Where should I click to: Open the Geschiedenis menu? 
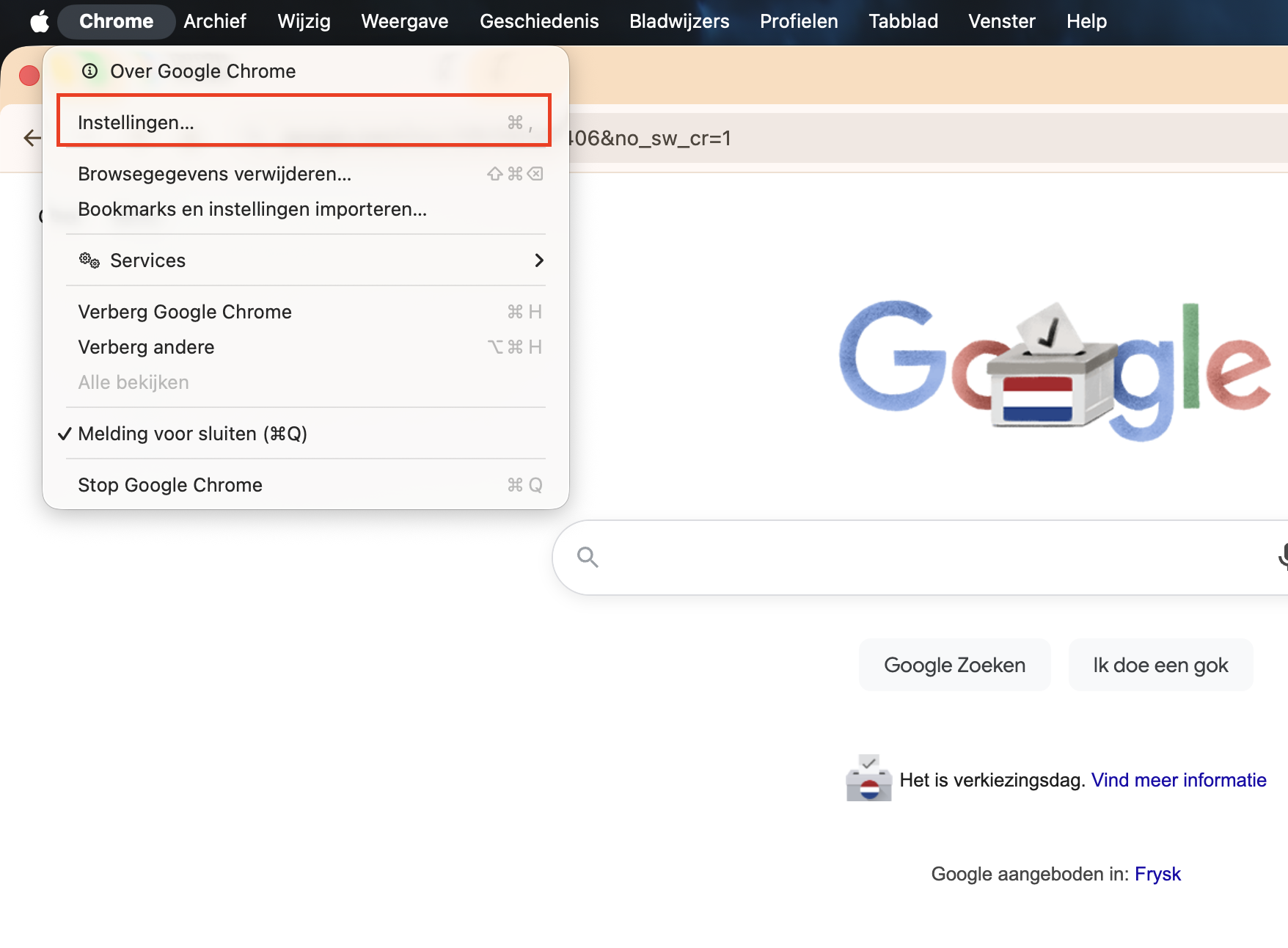point(538,21)
